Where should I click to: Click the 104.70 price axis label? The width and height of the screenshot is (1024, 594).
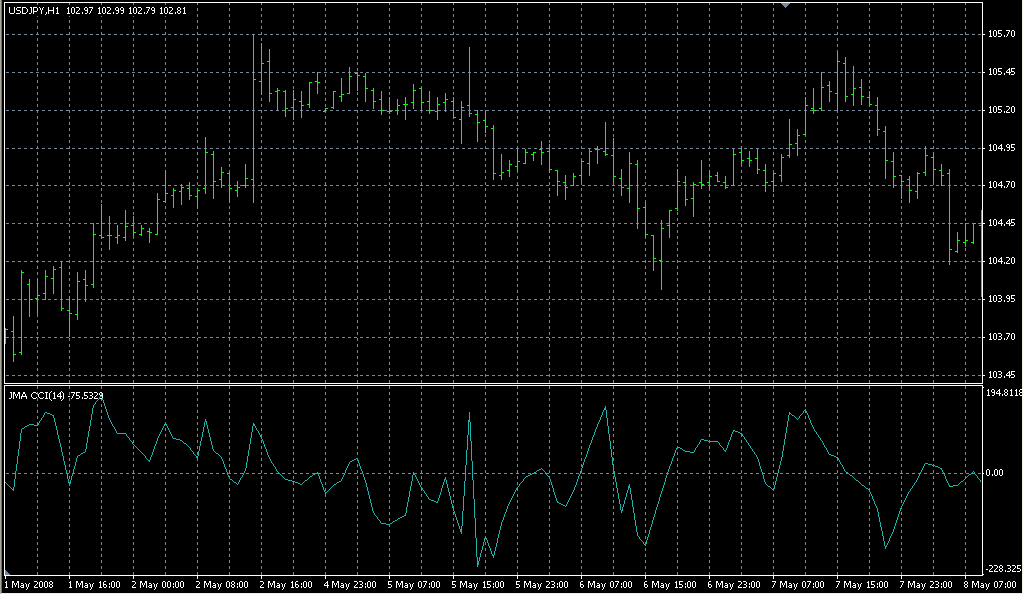click(x=1000, y=186)
